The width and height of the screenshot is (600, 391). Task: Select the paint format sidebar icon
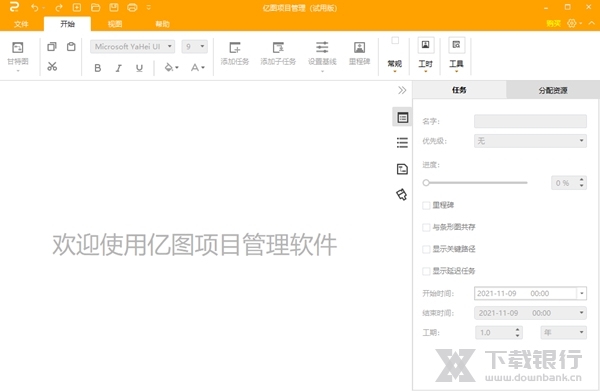(x=402, y=195)
